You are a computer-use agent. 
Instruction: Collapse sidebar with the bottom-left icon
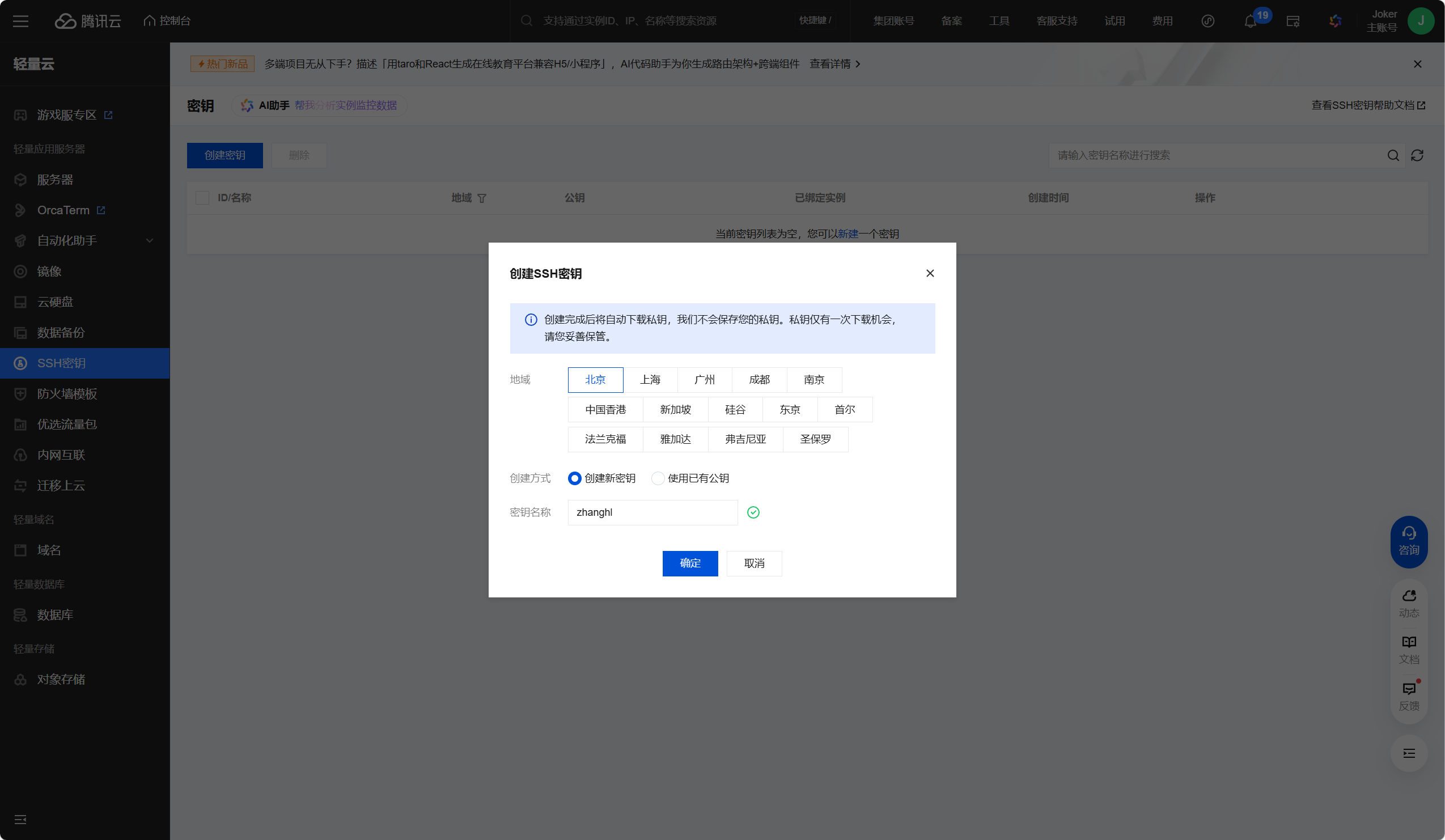(20, 820)
